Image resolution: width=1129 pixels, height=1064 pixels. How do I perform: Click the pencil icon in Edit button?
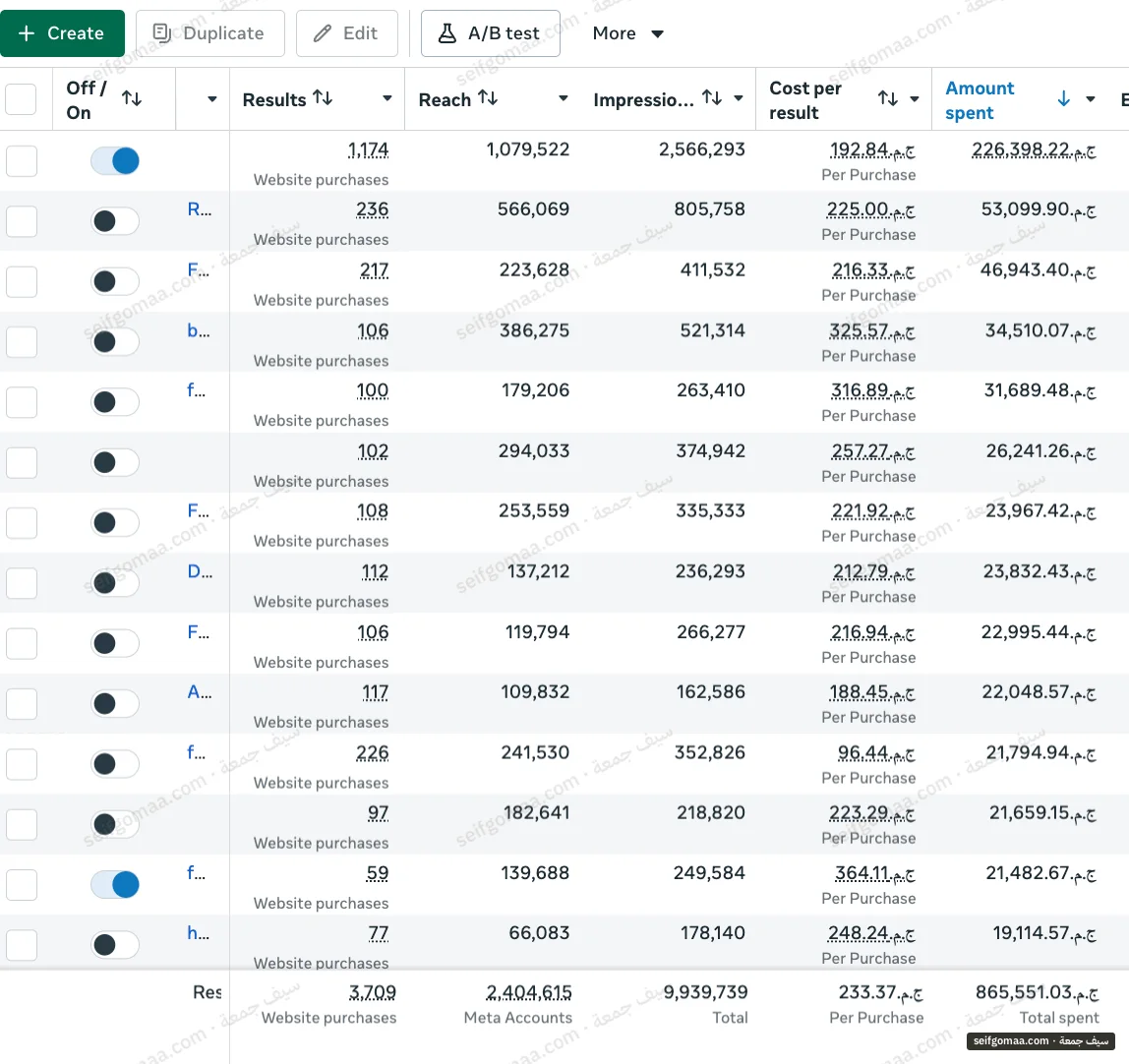tap(323, 33)
